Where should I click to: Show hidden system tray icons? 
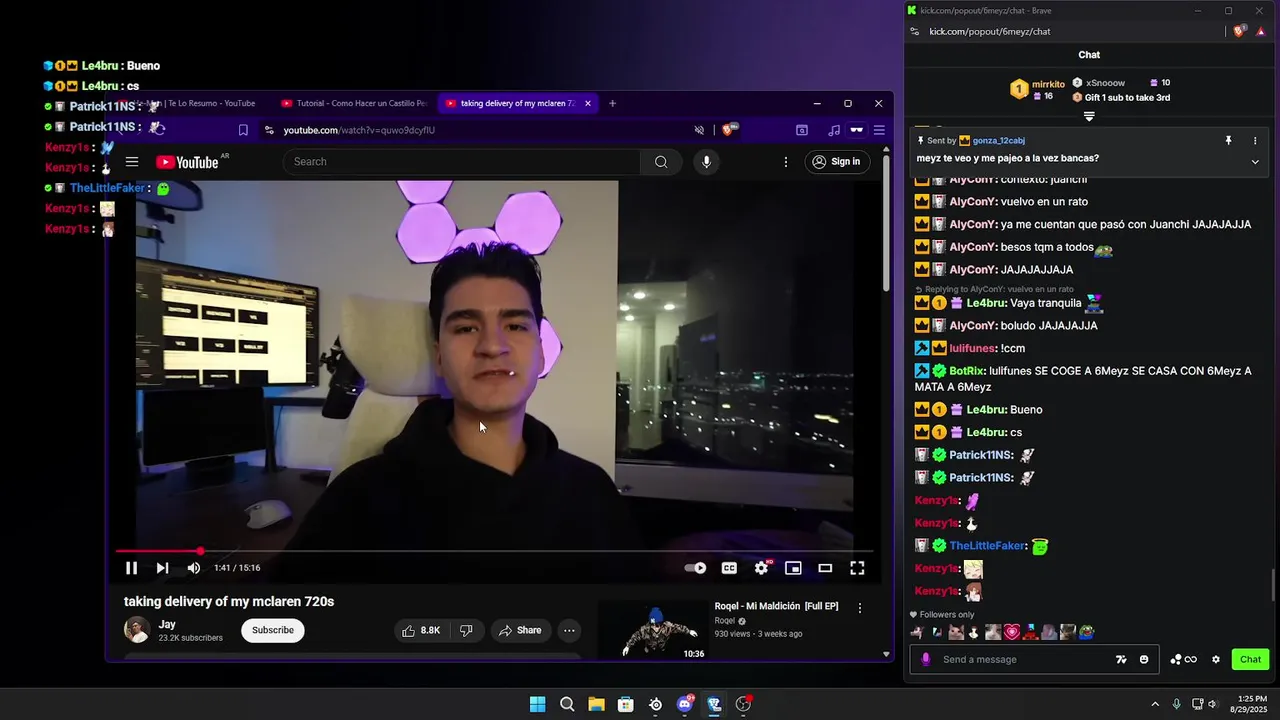[1155, 704]
